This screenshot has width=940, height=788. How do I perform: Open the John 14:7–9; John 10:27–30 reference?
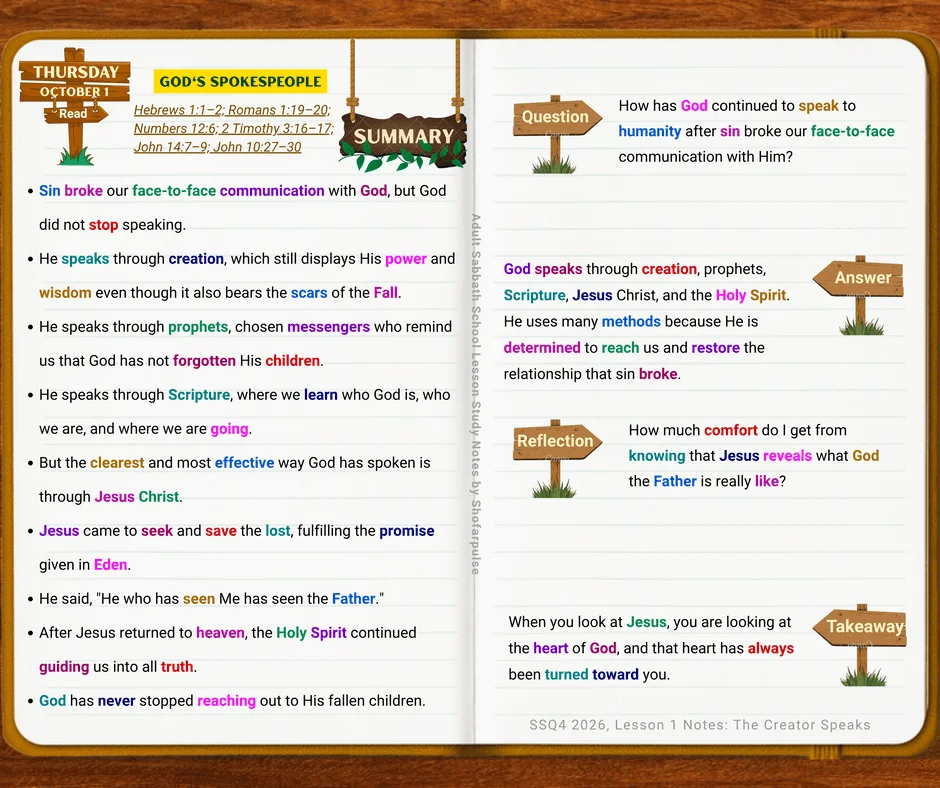tap(218, 148)
